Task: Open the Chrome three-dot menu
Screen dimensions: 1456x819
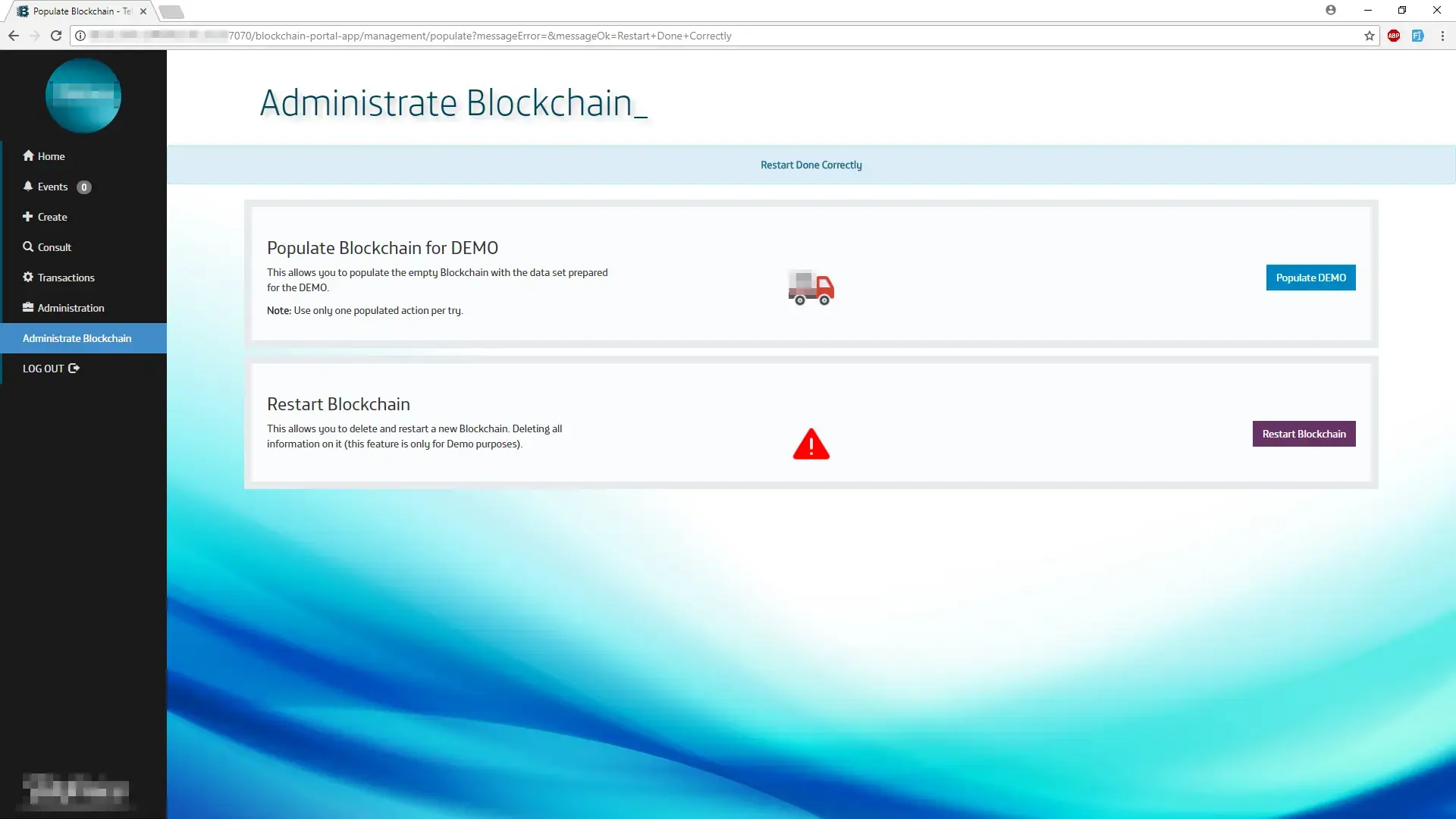Action: click(1442, 36)
